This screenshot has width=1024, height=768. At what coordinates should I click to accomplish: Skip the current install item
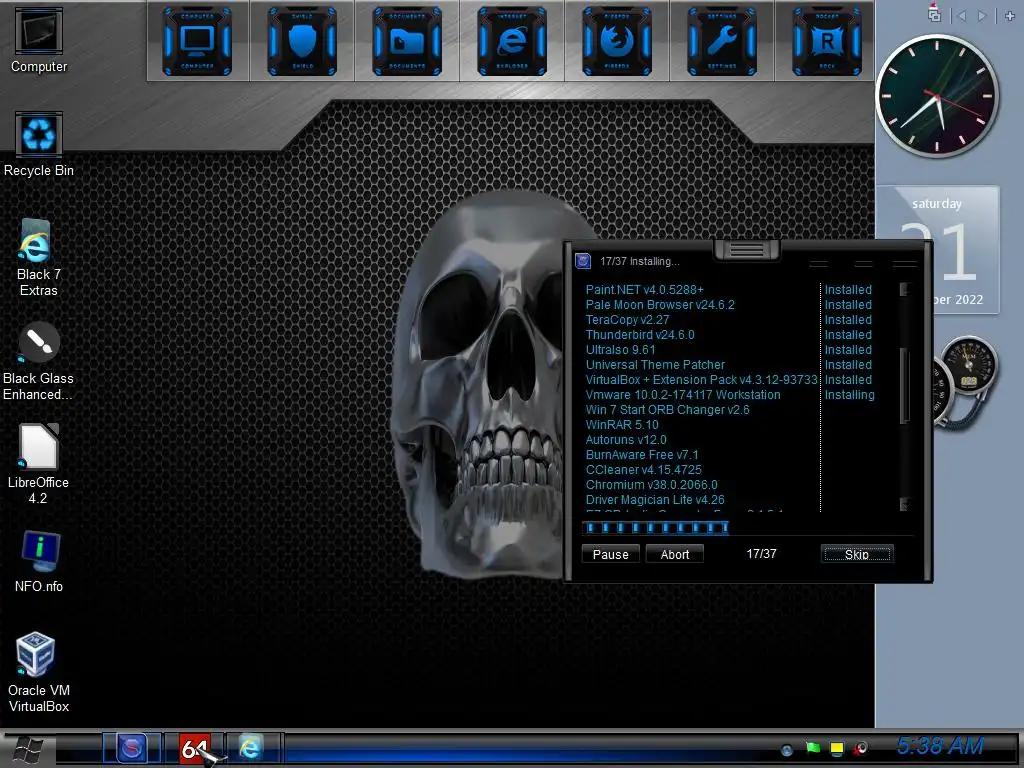pyautogui.click(x=857, y=554)
